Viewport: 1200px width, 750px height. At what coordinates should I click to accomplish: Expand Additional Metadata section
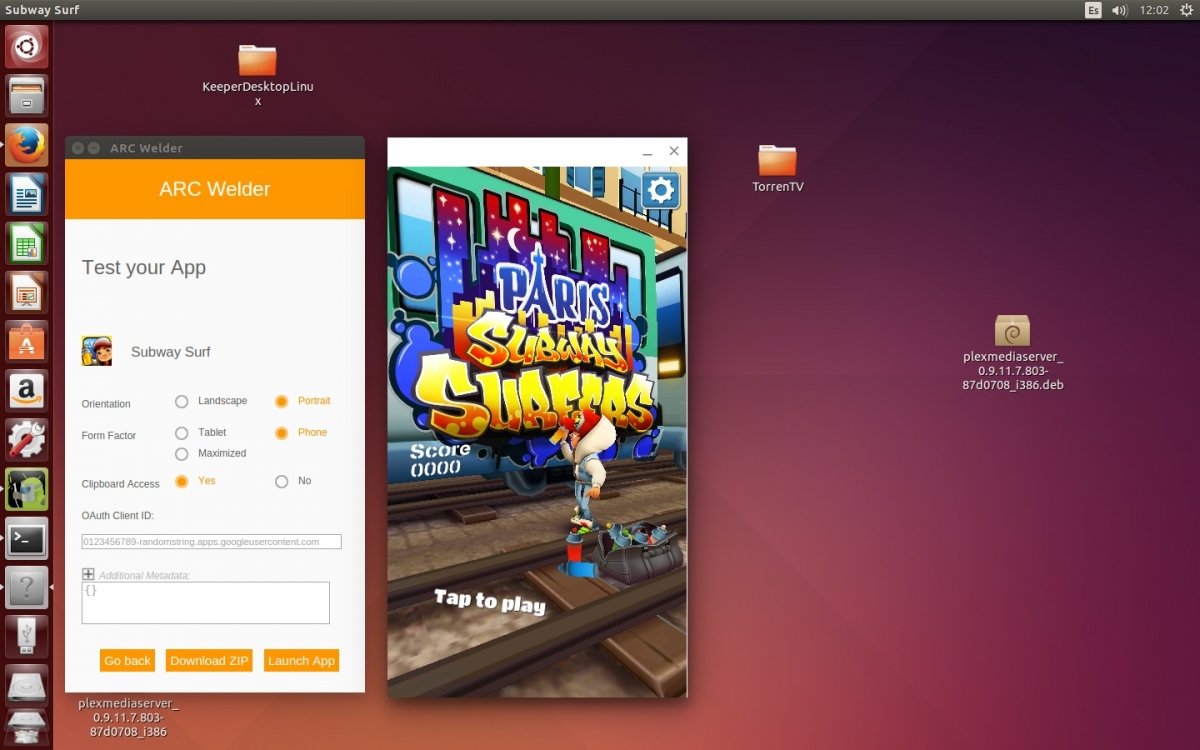pos(88,574)
